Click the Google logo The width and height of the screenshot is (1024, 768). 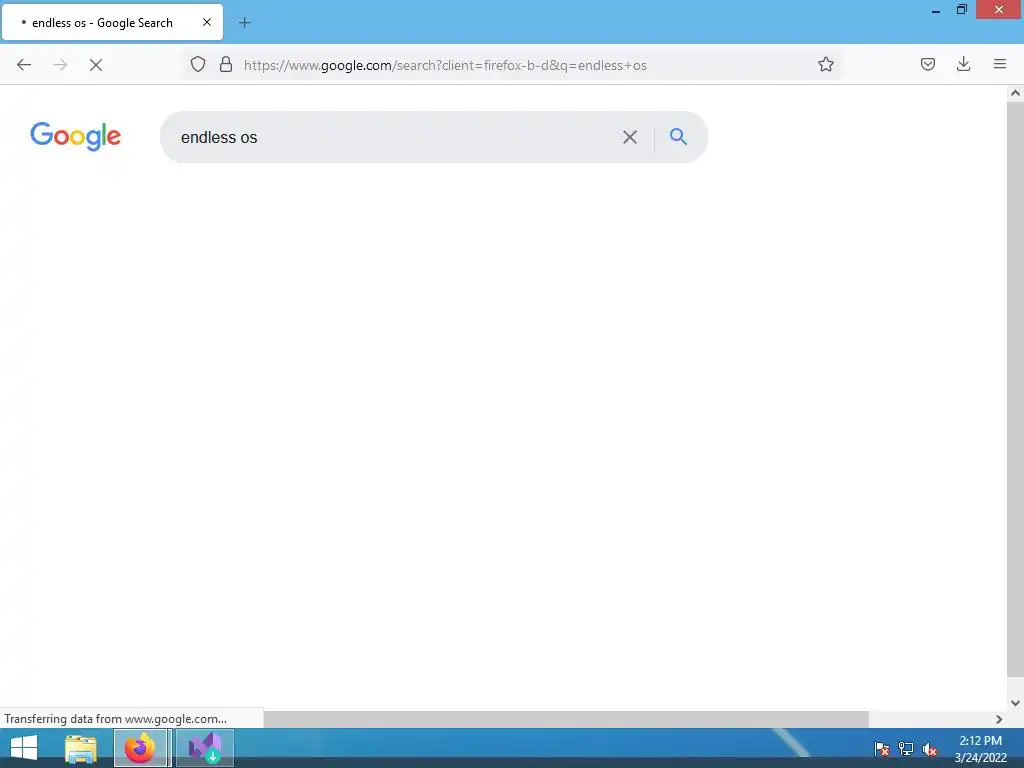76,136
